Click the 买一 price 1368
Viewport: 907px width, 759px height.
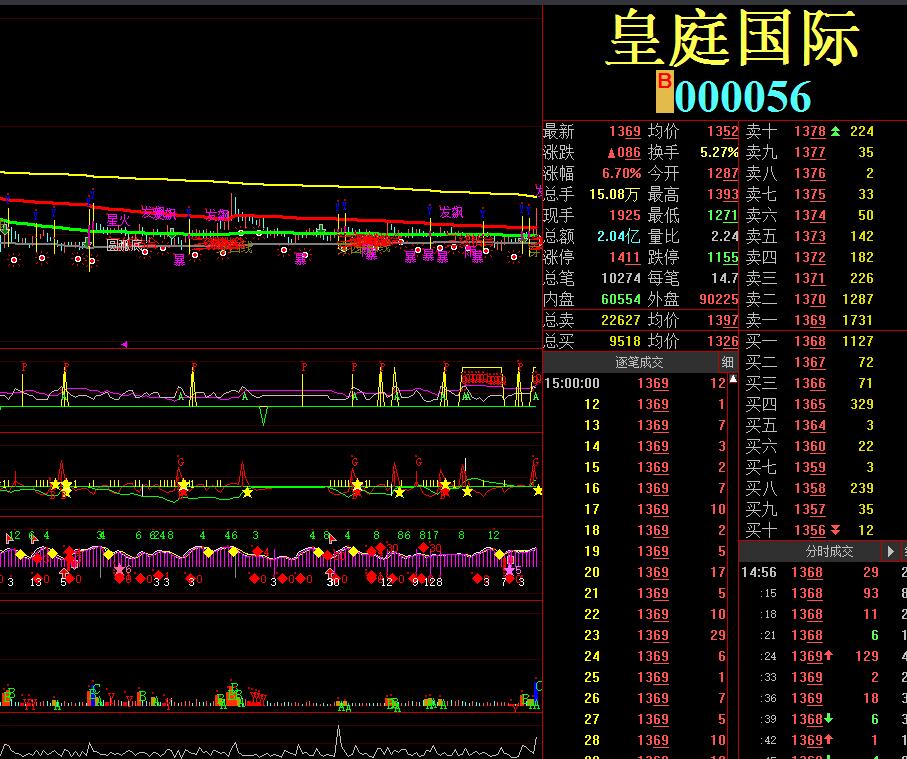click(810, 341)
